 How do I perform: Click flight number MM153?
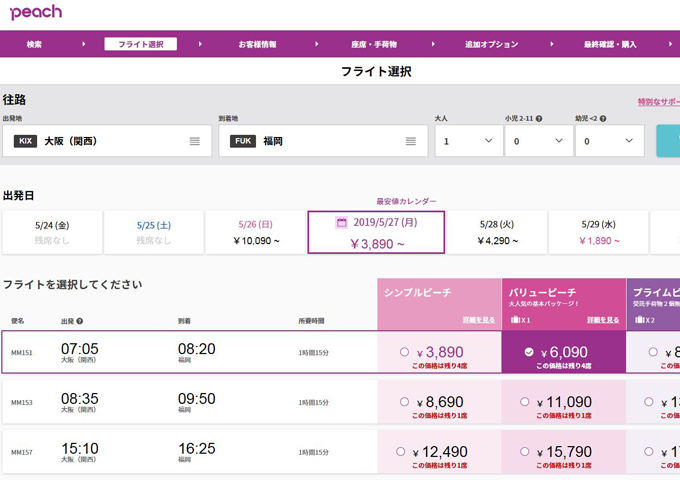click(x=22, y=403)
